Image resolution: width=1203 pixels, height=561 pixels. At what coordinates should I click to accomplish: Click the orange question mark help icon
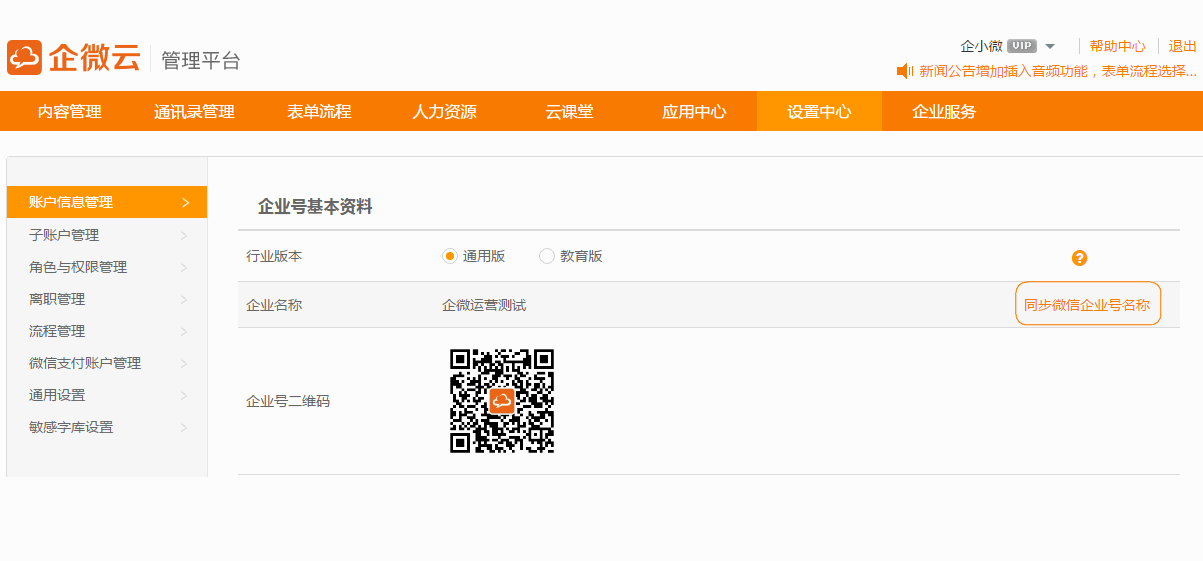[1079, 258]
